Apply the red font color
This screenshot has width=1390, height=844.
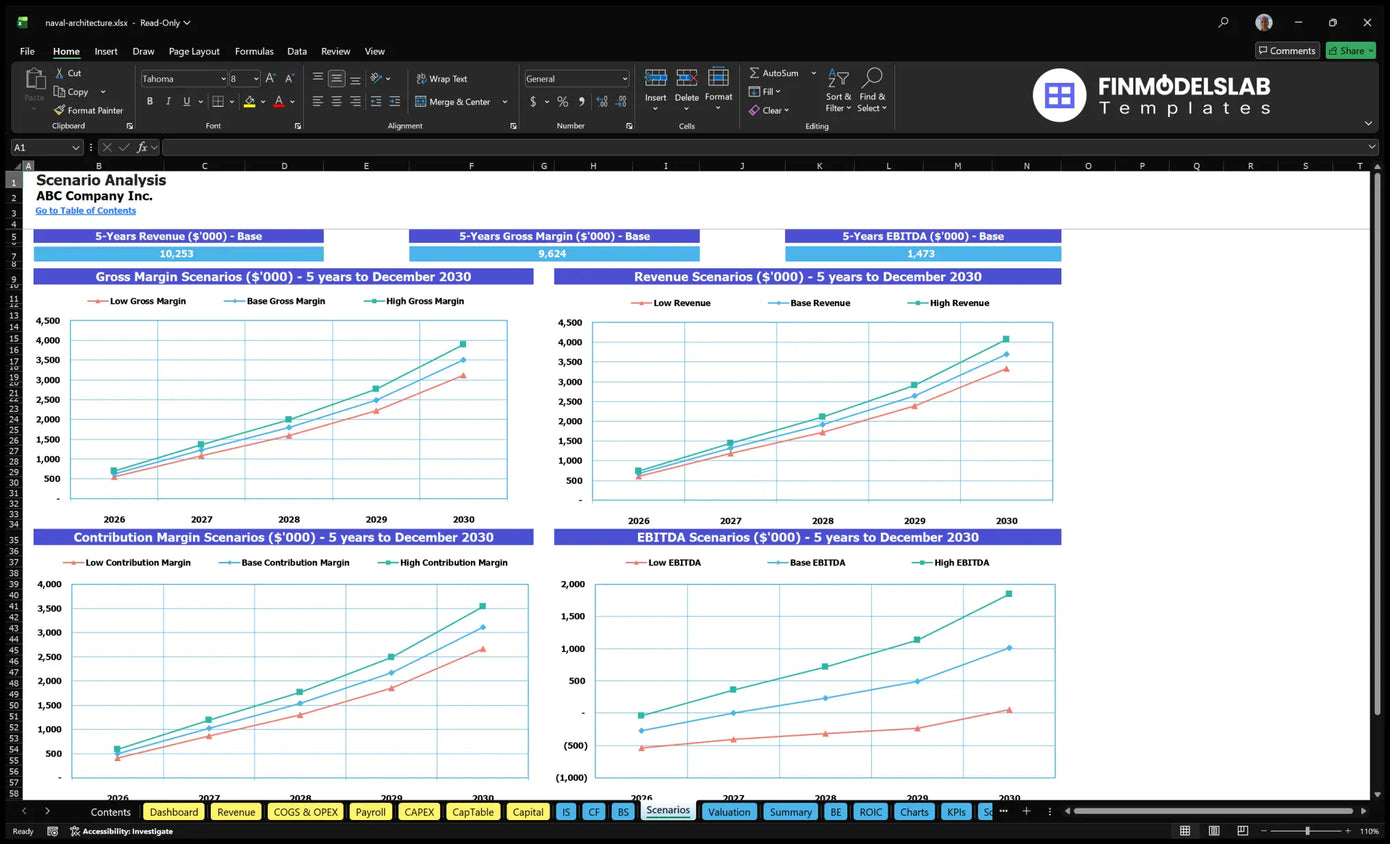[278, 101]
